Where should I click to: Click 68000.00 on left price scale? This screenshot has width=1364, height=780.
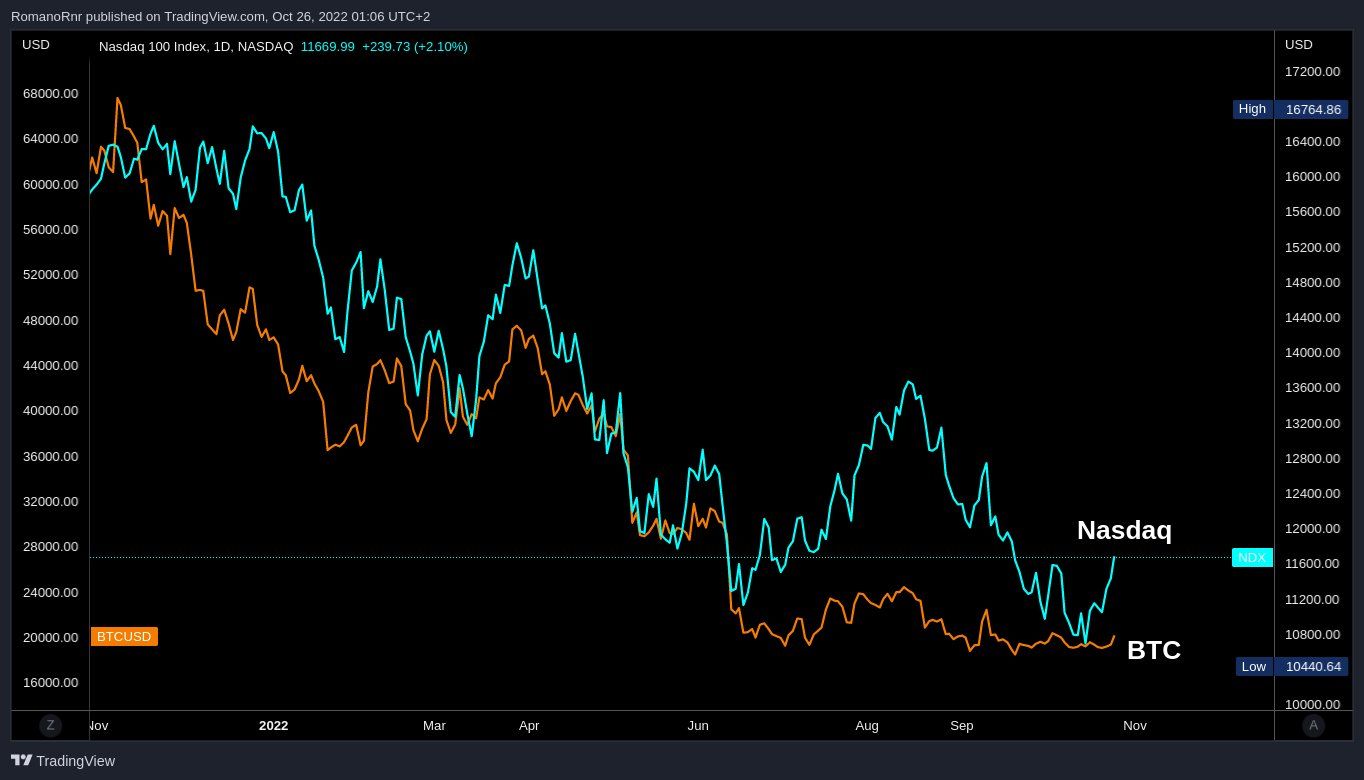(50, 94)
